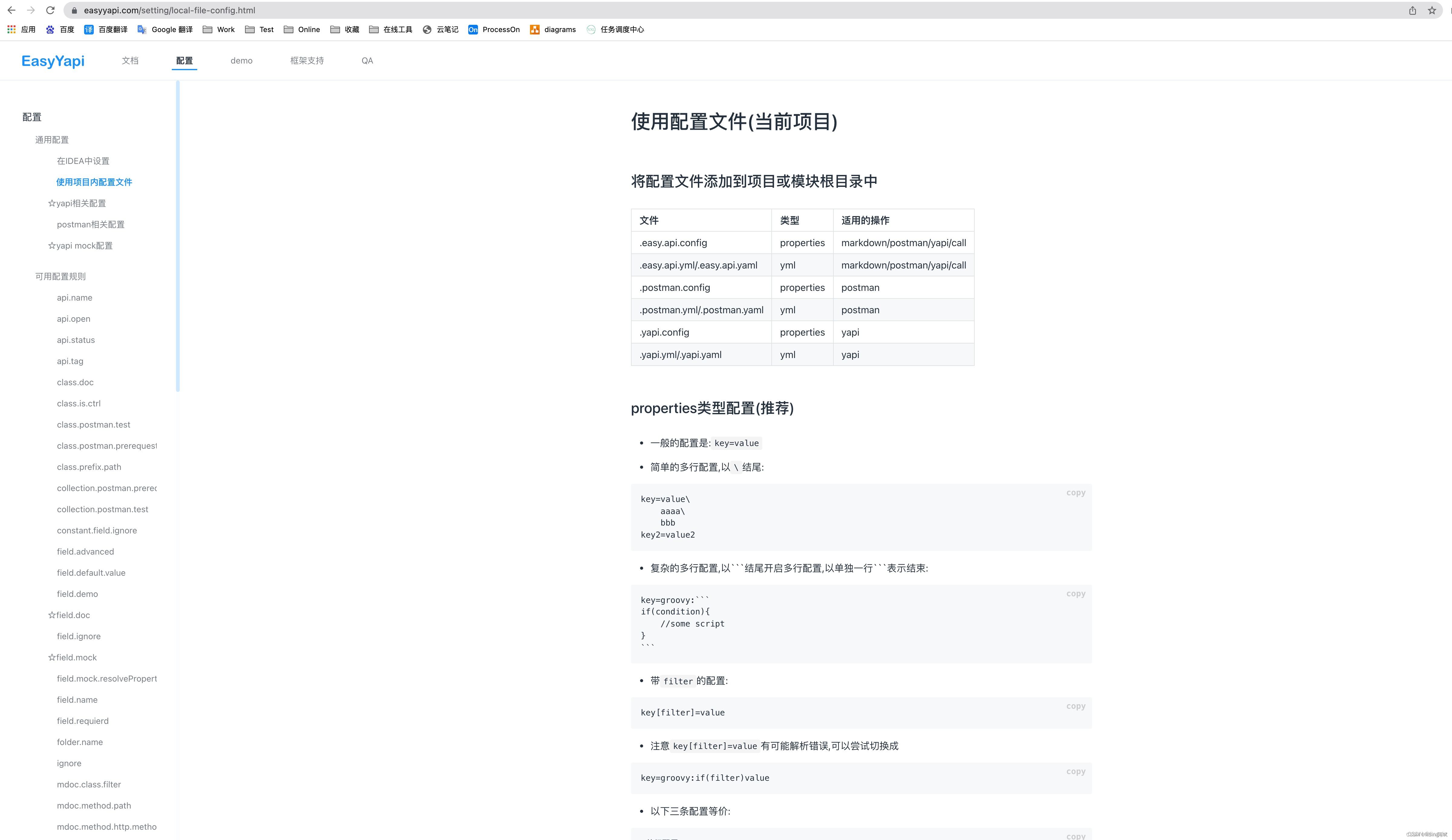This screenshot has width=1452, height=840.
Task: Select api.name in the sidebar
Action: click(75, 297)
